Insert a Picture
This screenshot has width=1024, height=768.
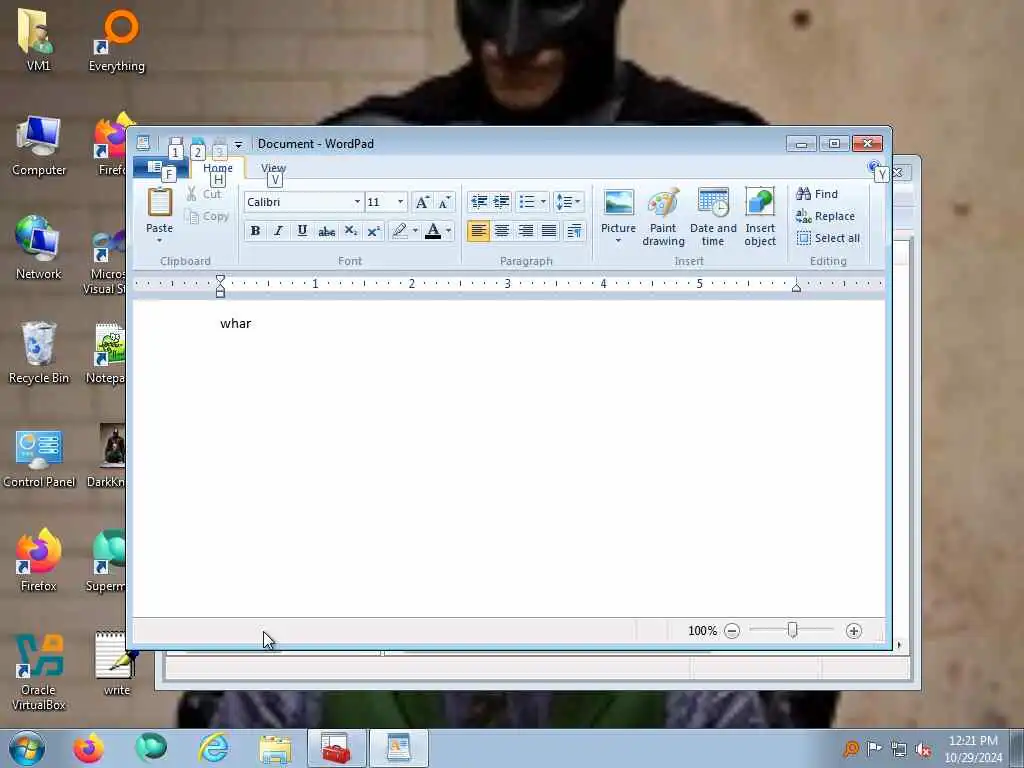coord(618,210)
